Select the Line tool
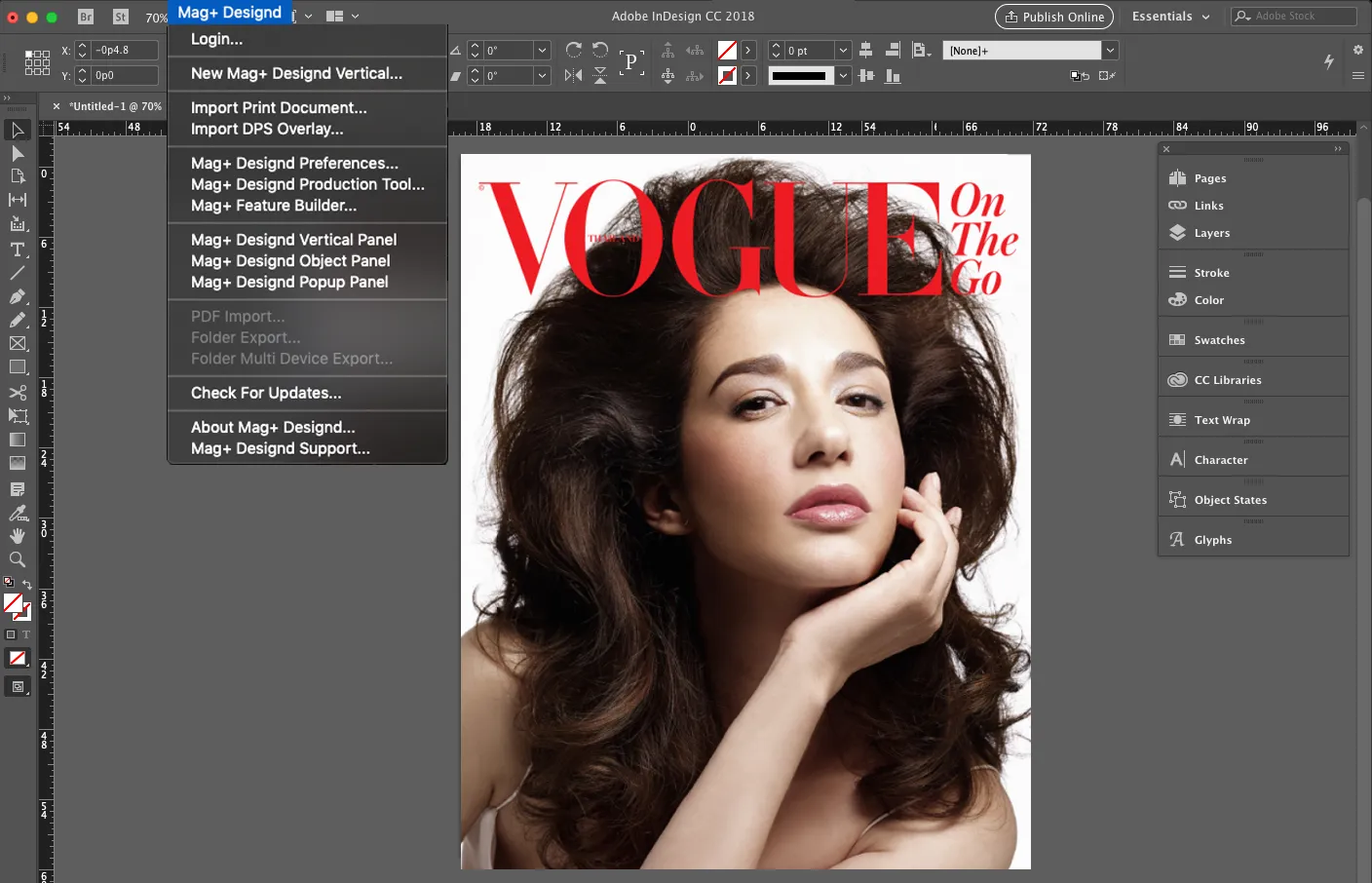This screenshot has width=1372, height=883. point(18,273)
